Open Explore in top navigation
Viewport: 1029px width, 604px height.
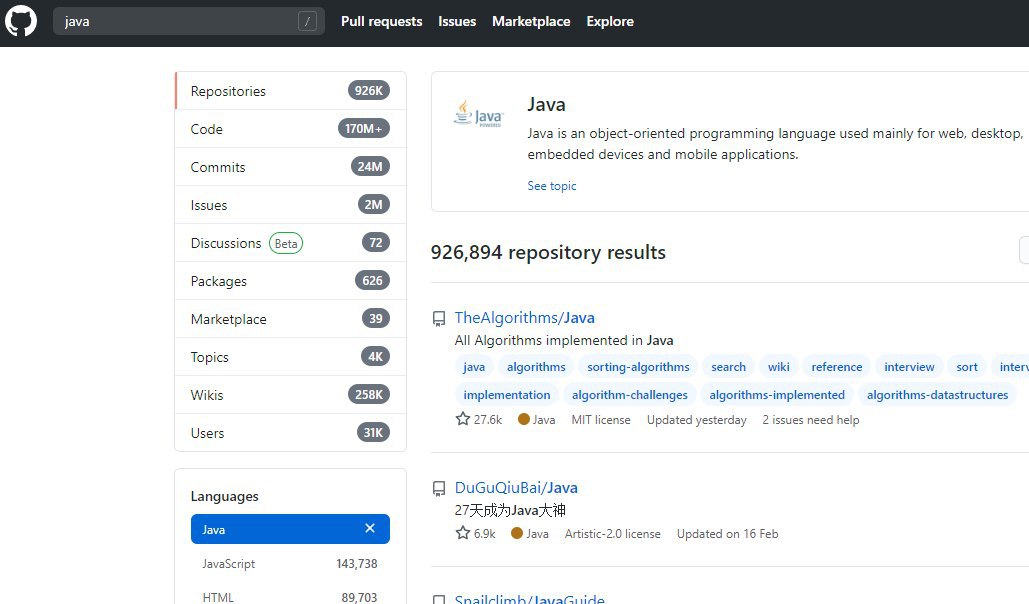610,22
